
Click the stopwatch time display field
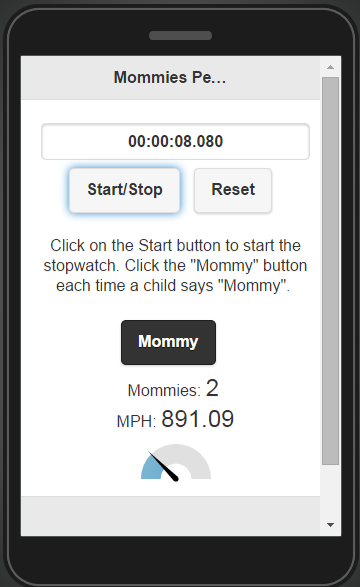[175, 142]
